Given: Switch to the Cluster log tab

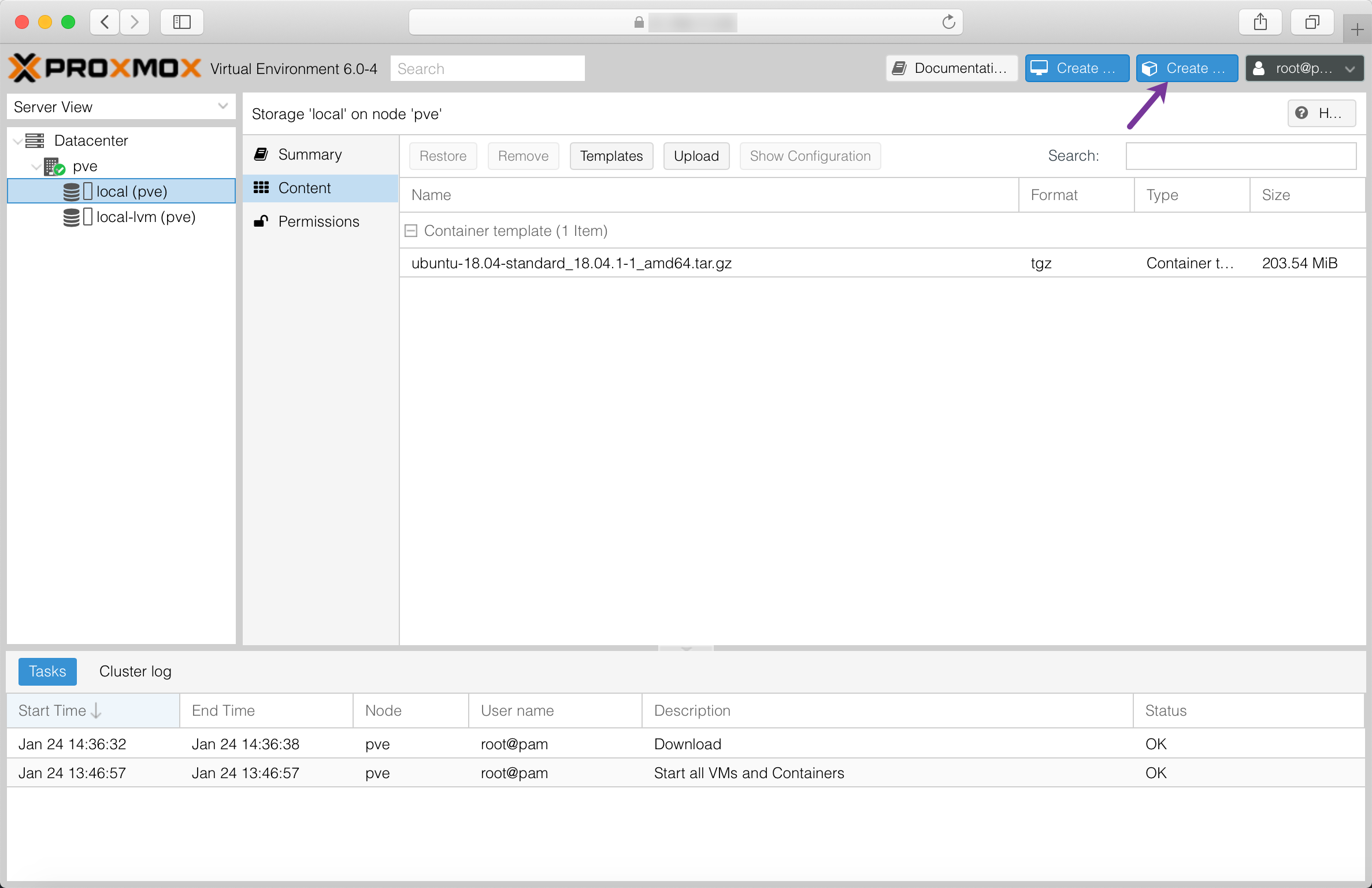Looking at the screenshot, I should (135, 671).
